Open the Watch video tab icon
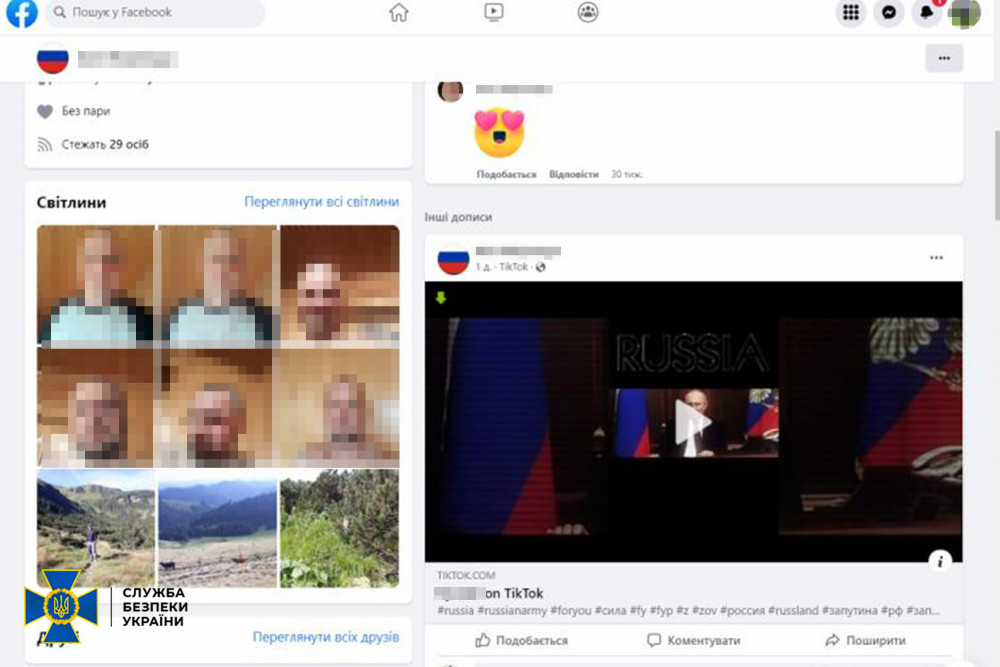The height and width of the screenshot is (667, 1000). coord(493,13)
